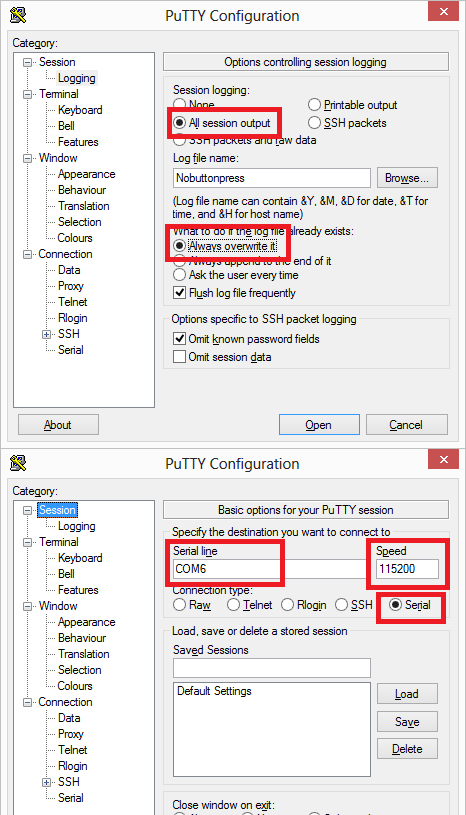Open Rlogin category in upper window tree
Image resolution: width=466 pixels, height=815 pixels.
point(73,318)
